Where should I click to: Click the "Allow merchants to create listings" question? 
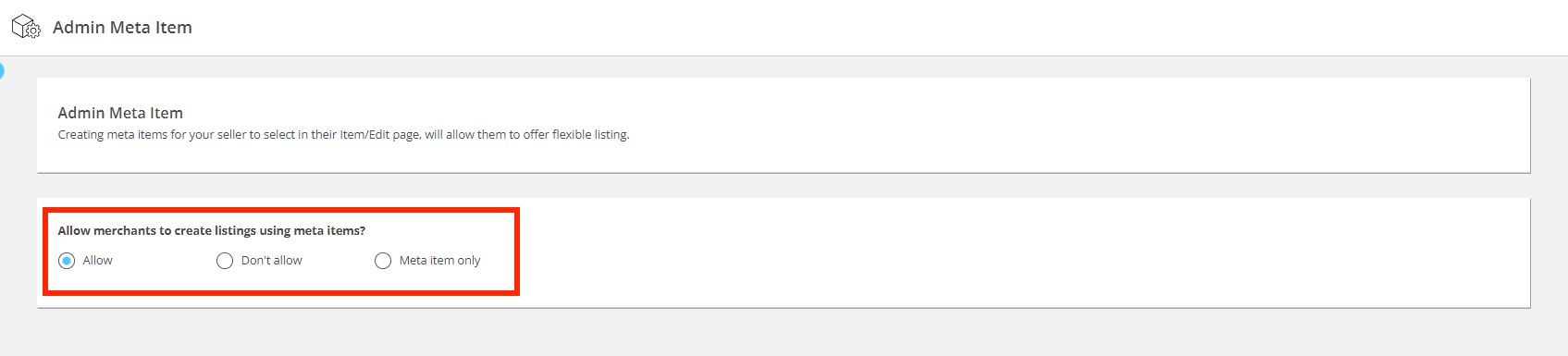pyautogui.click(x=211, y=231)
